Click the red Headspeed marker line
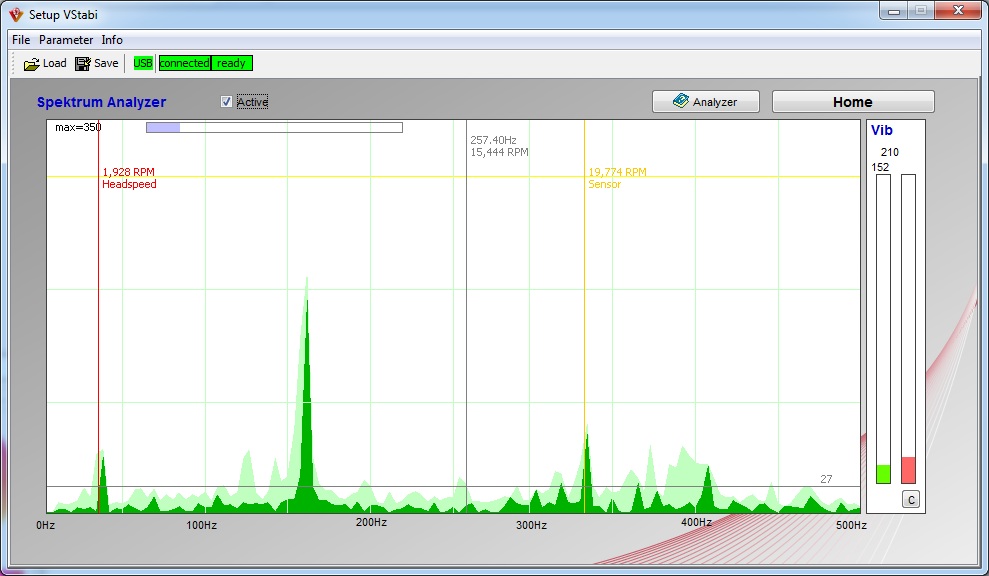 click(x=98, y=315)
